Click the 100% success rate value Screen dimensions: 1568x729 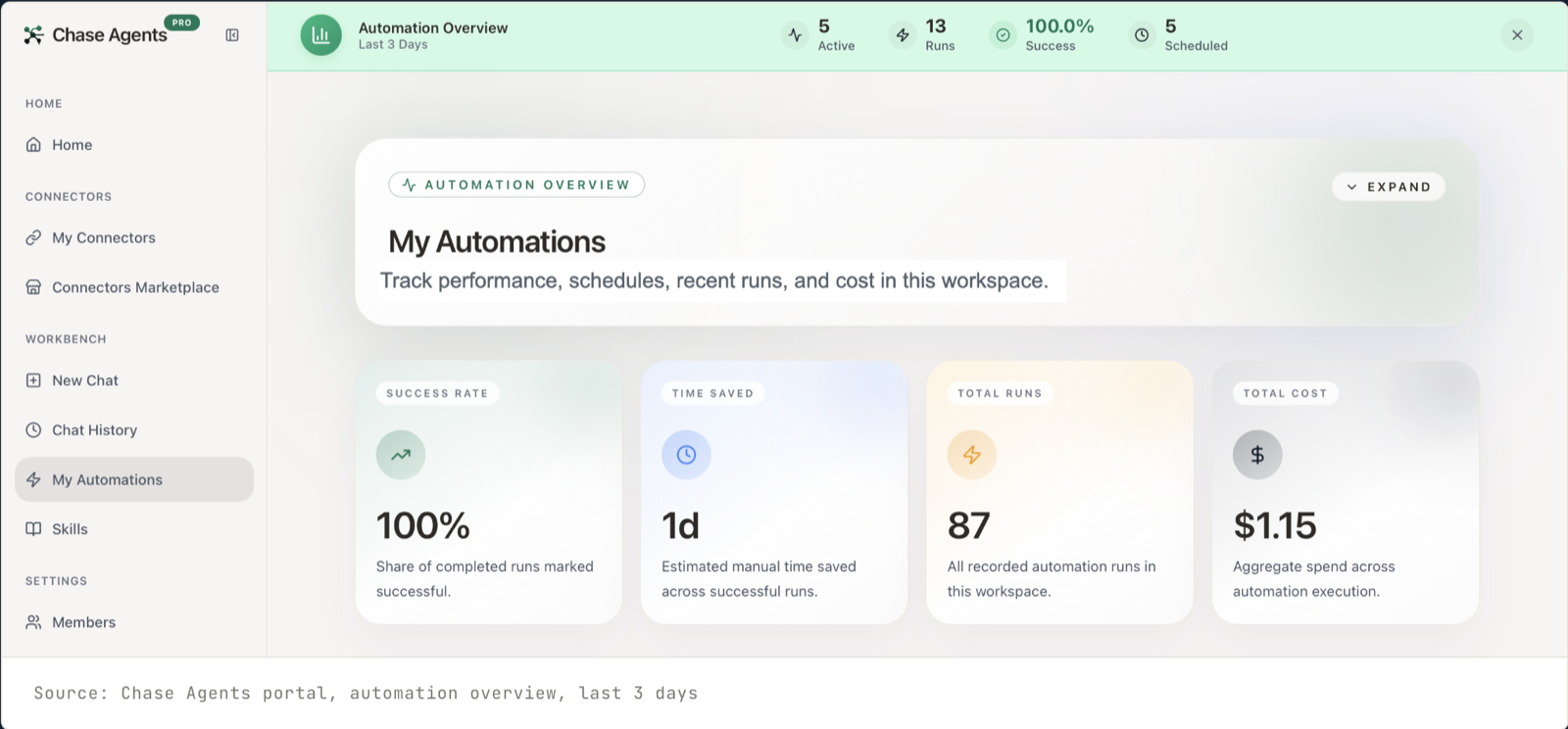point(423,526)
